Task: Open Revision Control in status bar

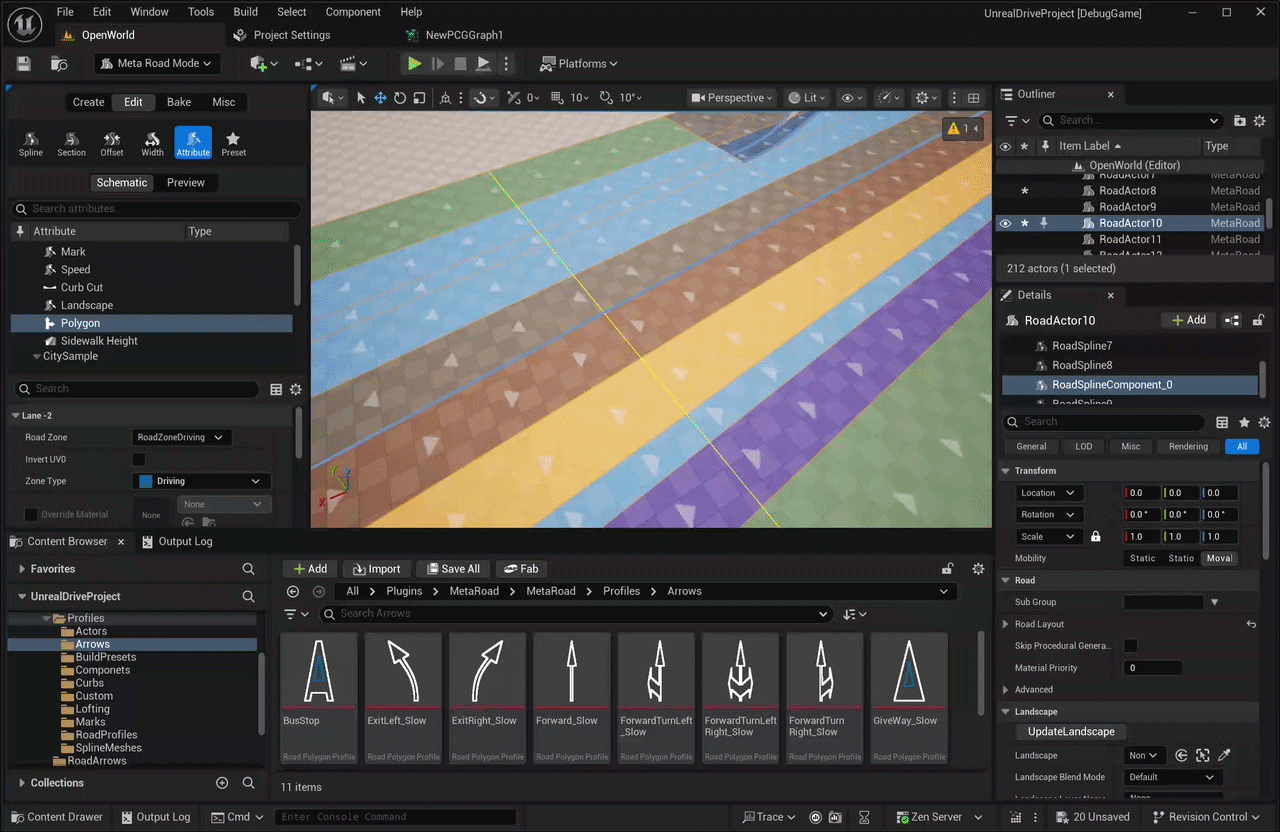Action: [1208, 817]
